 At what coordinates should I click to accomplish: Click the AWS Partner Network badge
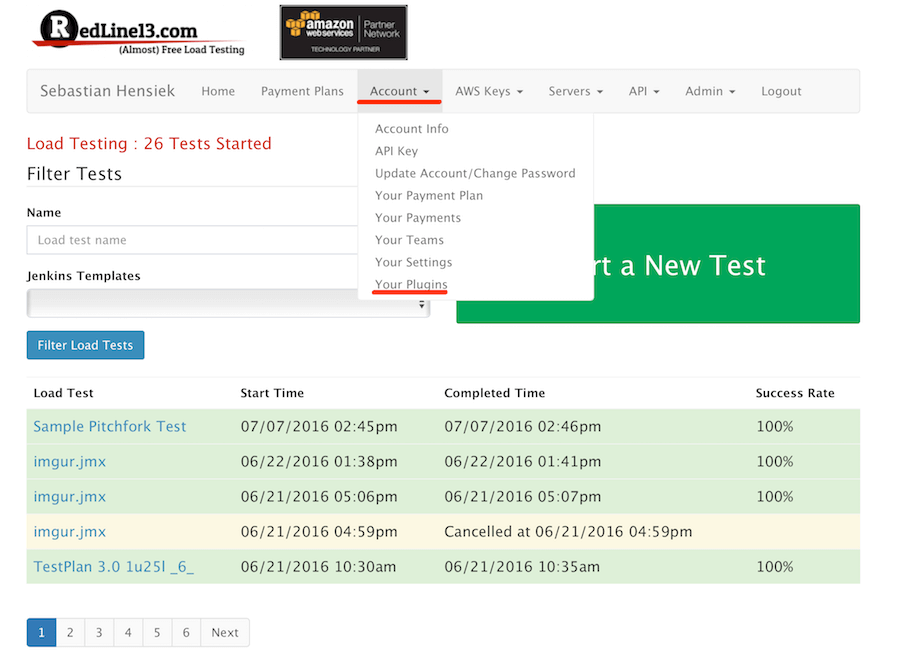pyautogui.click(x=343, y=32)
